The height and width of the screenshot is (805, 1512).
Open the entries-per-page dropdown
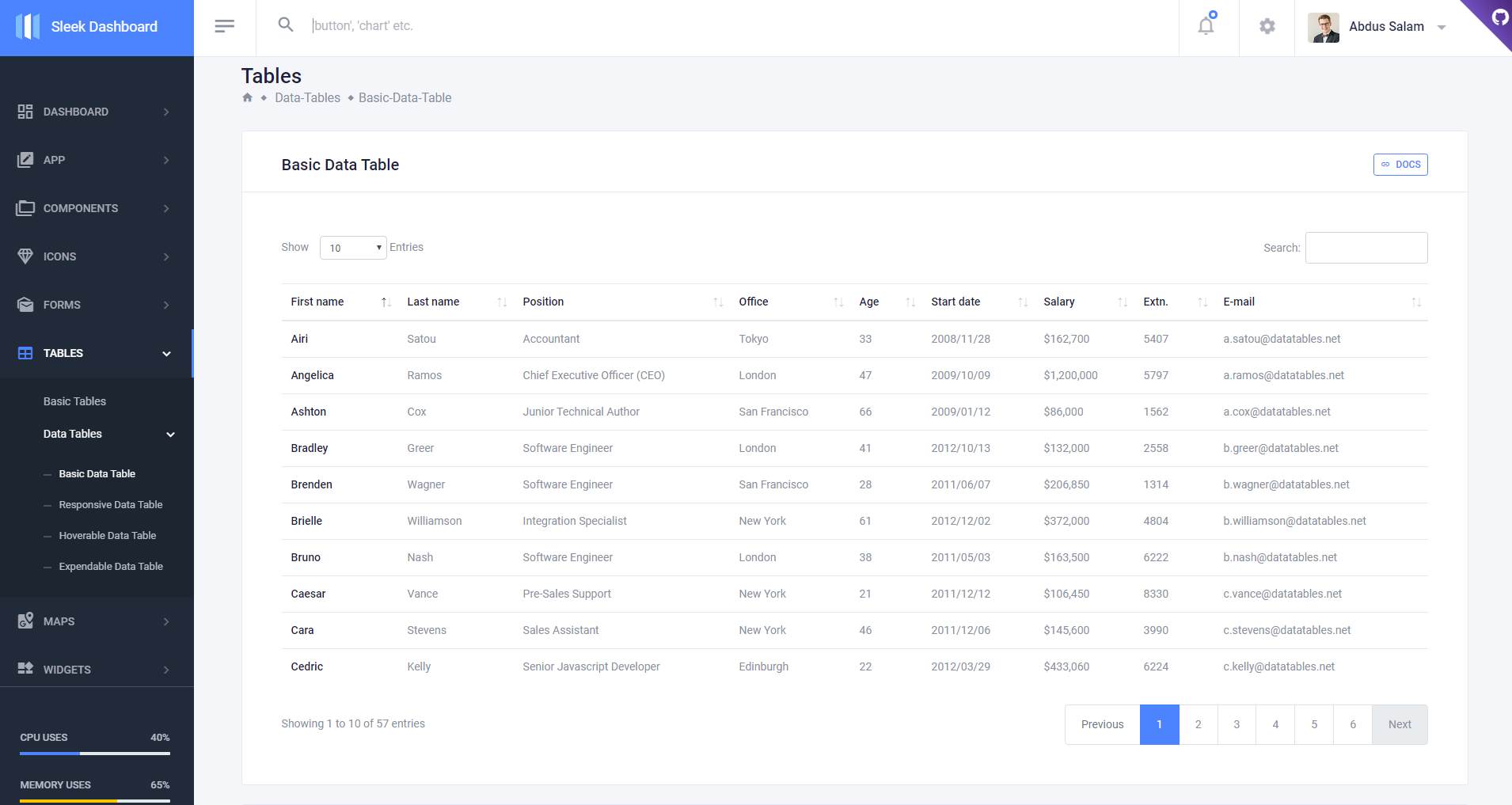[x=353, y=248]
